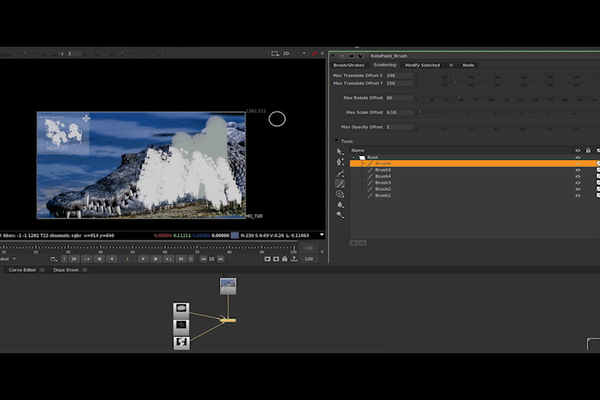Switch to the Brush/Strokes tab
The height and width of the screenshot is (400, 600).
349,65
